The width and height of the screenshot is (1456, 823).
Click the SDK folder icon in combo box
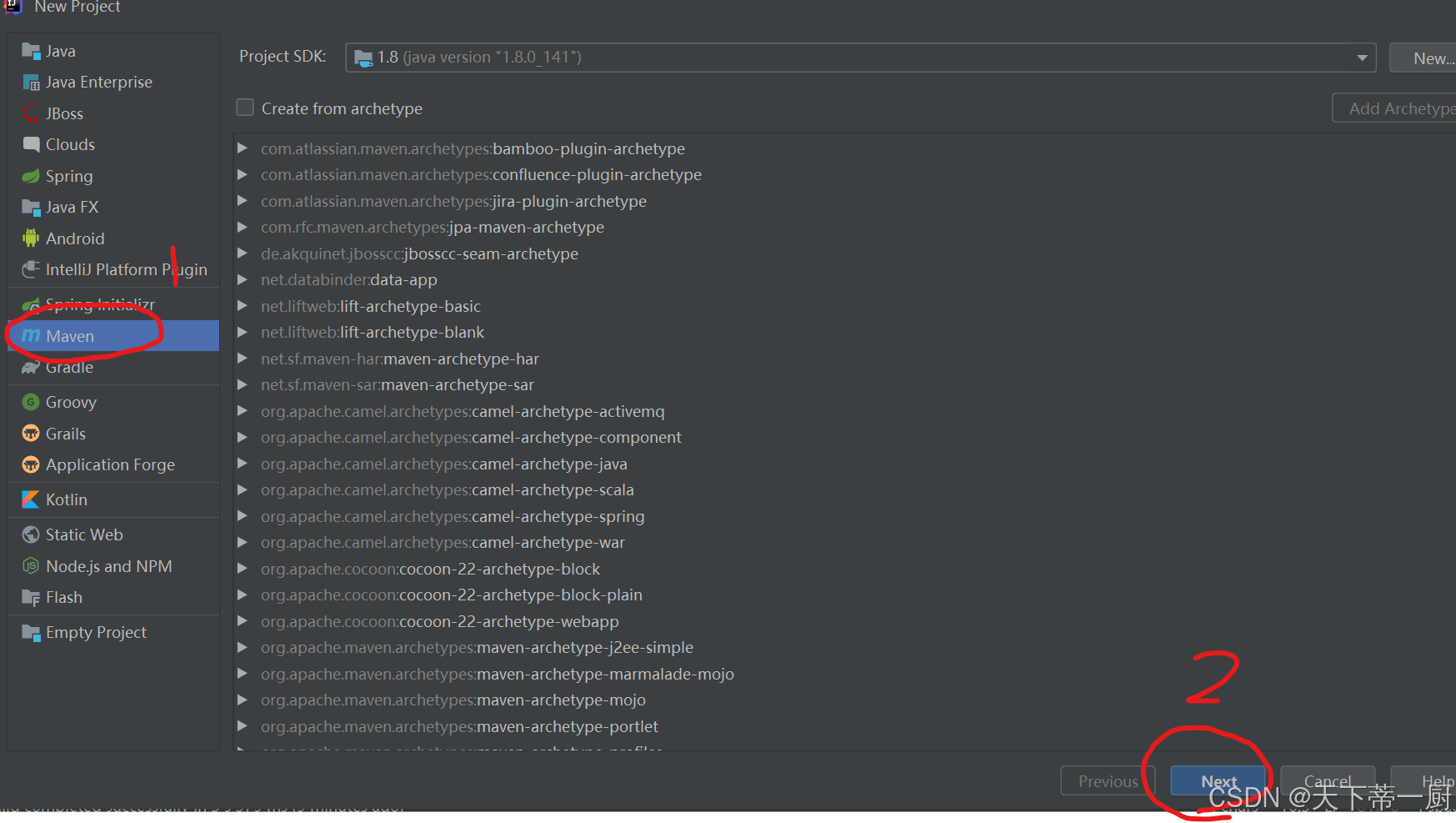[363, 58]
